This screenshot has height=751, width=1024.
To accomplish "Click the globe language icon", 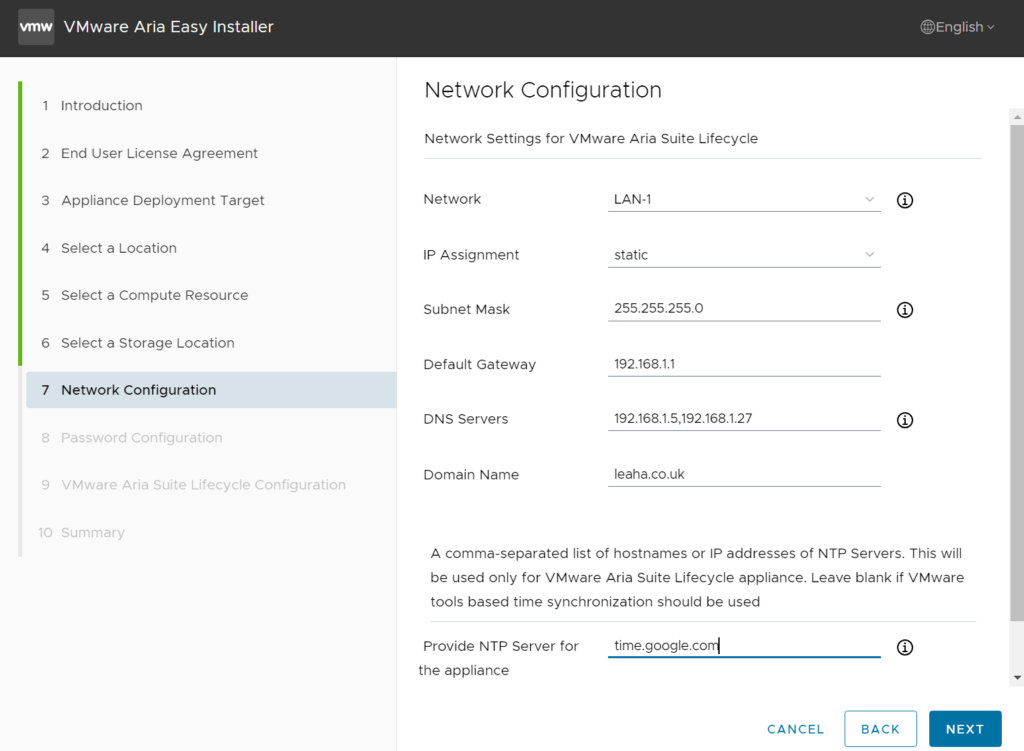I will pyautogui.click(x=927, y=27).
